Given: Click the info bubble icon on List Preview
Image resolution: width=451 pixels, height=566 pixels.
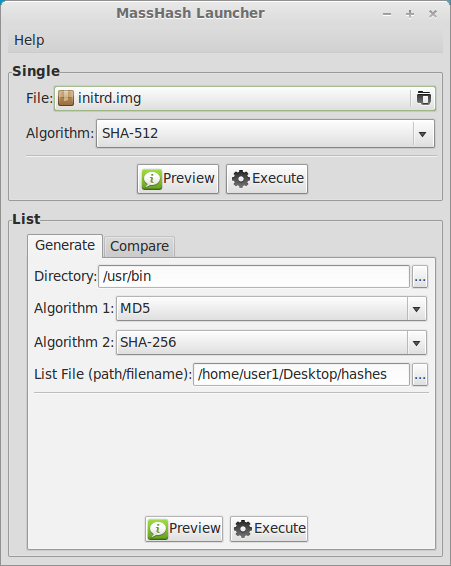Looking at the screenshot, I should point(157,529).
